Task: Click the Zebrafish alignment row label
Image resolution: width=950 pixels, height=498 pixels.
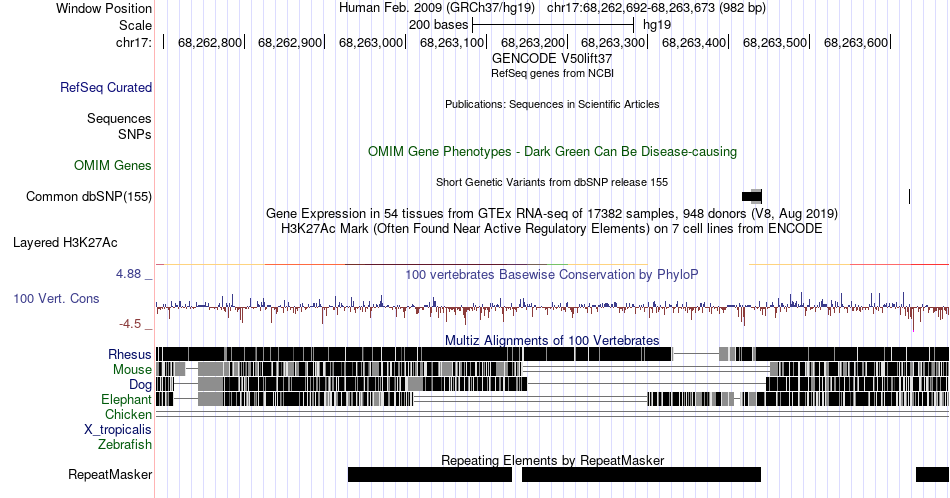Action: 125,444
